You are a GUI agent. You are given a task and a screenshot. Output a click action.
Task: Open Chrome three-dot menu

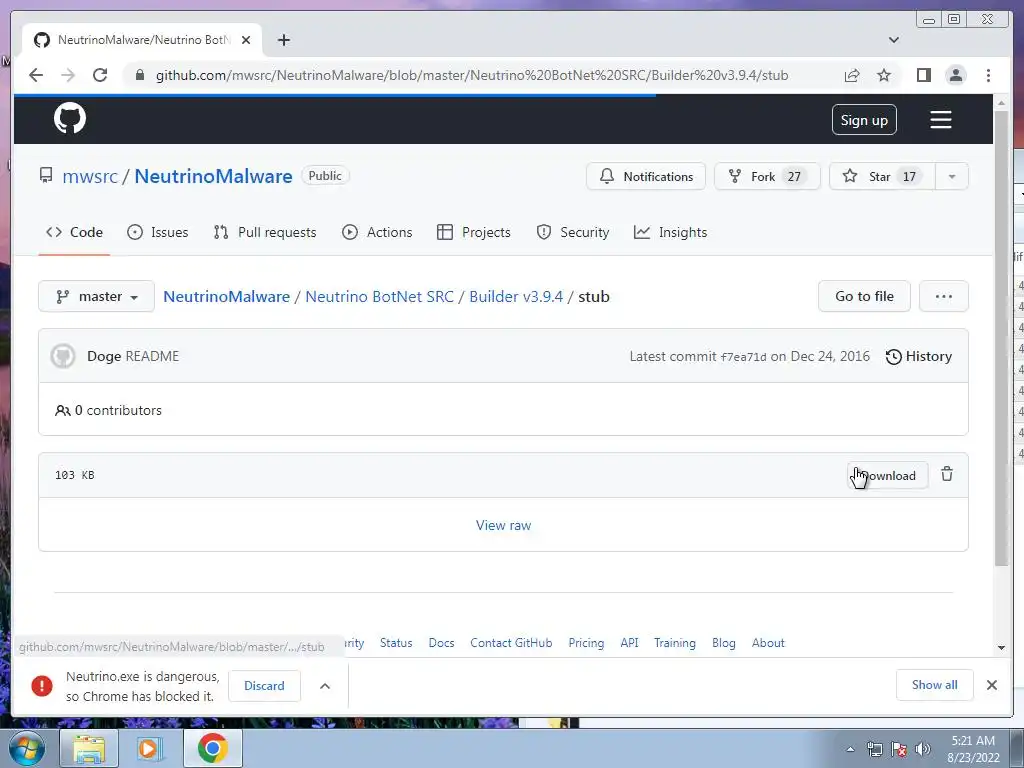click(988, 75)
